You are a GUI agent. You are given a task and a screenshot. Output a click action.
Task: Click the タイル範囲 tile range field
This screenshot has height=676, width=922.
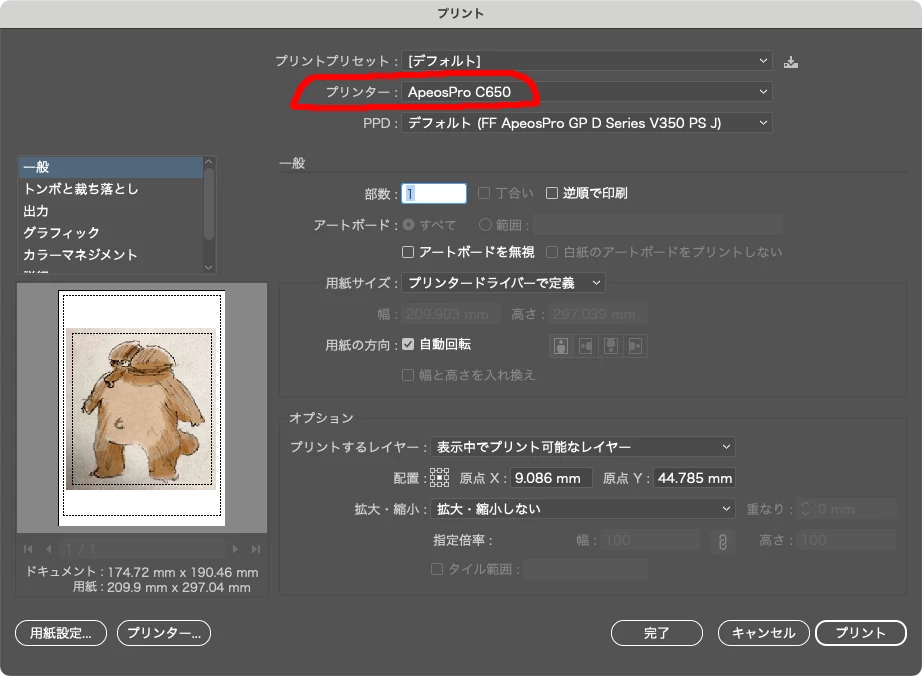[x=586, y=569]
